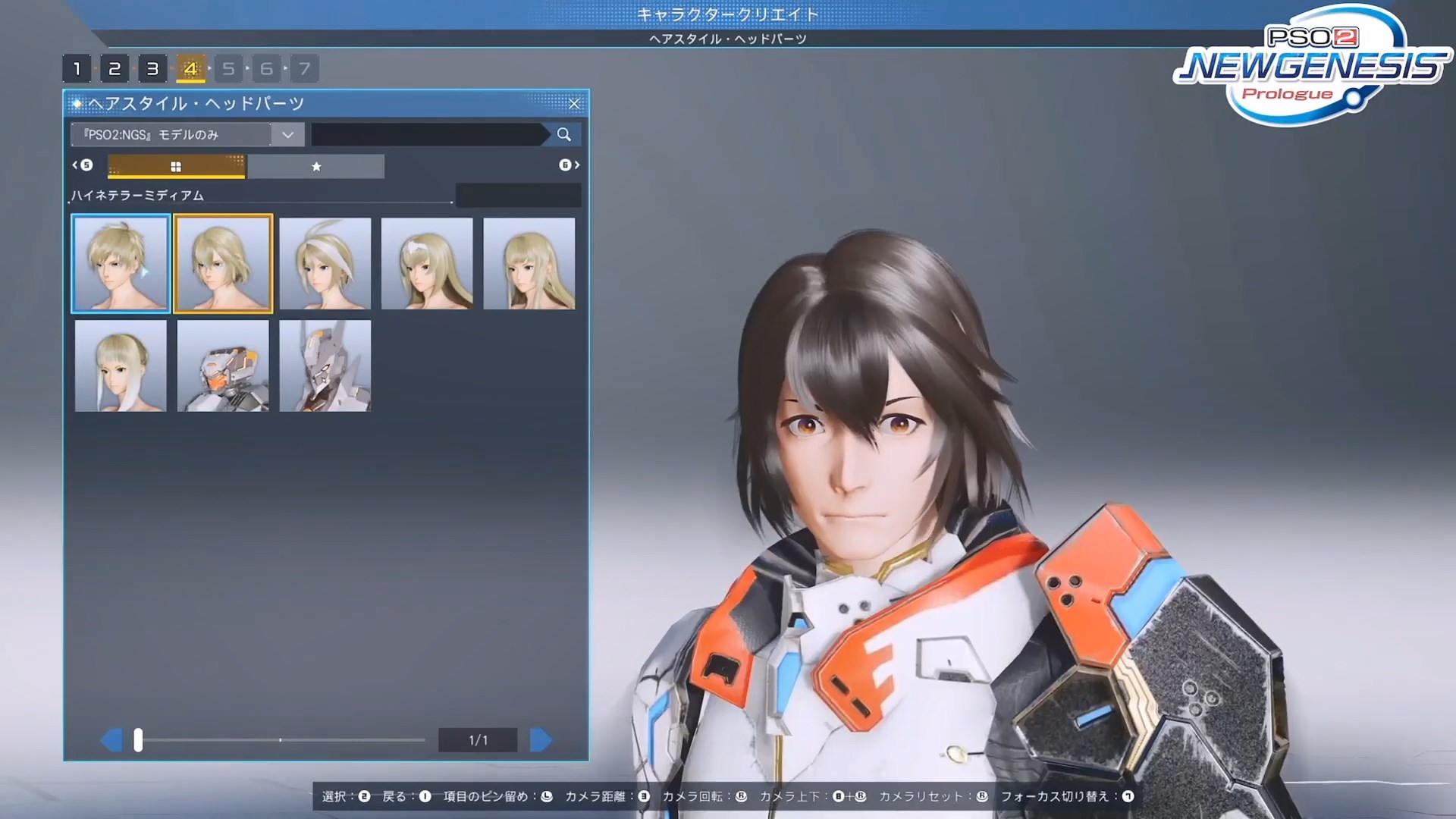The width and height of the screenshot is (1456, 819).
Task: Click the page scrollbar handle at the bottom
Action: point(137,739)
